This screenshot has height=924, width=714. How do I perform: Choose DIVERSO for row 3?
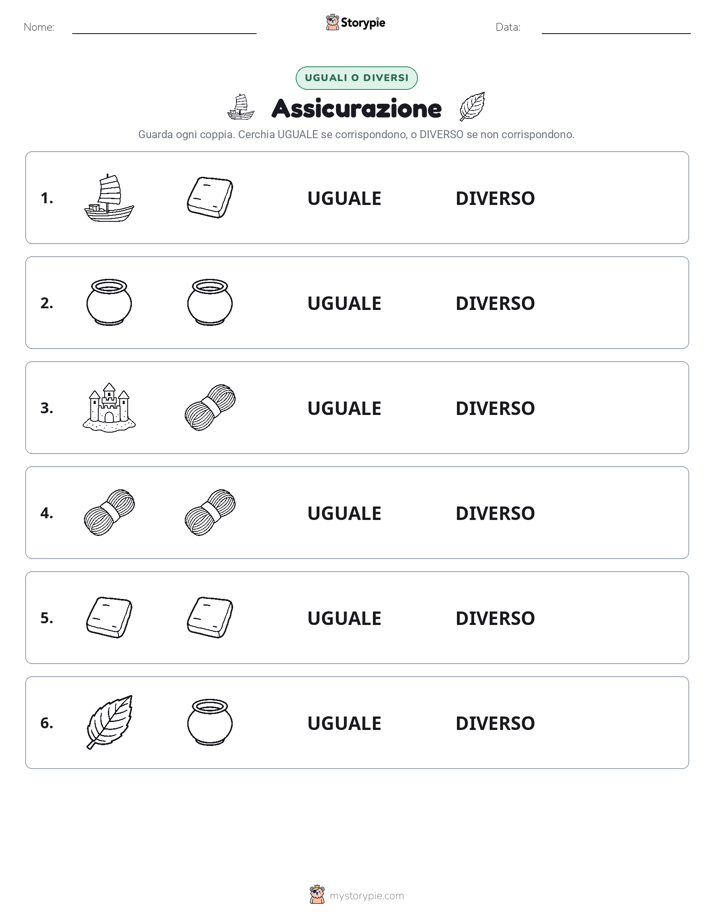[x=495, y=408]
